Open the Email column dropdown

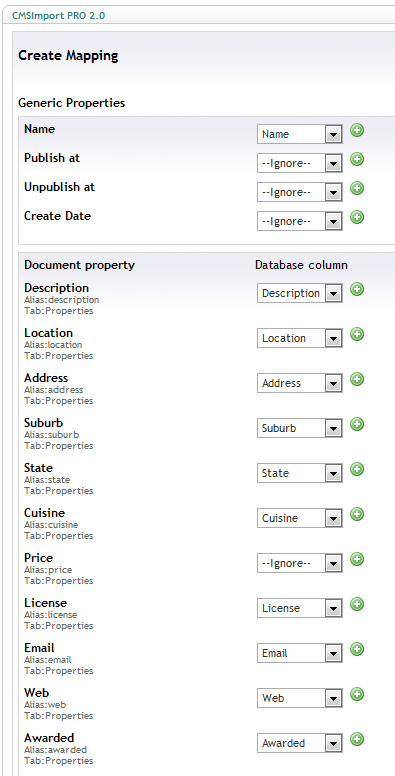click(299, 653)
